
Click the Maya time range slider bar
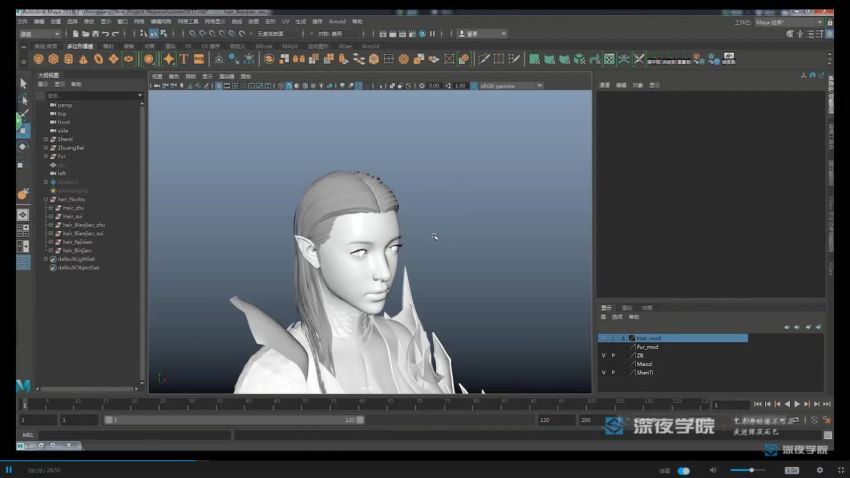235,420
